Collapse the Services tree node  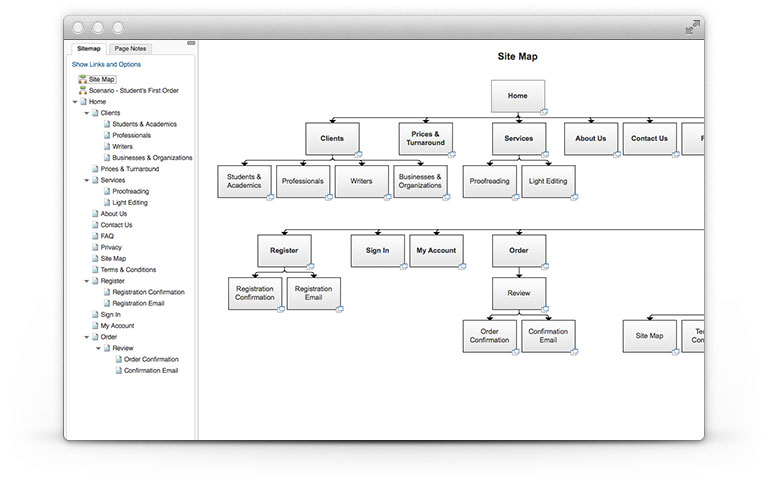tap(87, 180)
